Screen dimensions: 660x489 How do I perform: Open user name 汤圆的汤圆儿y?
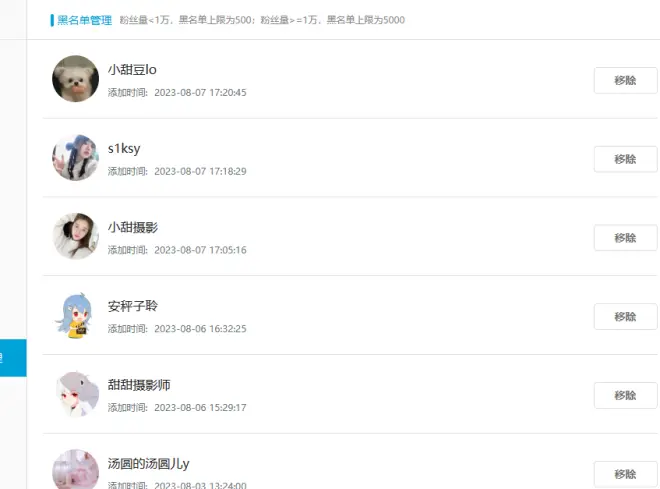[149, 464]
